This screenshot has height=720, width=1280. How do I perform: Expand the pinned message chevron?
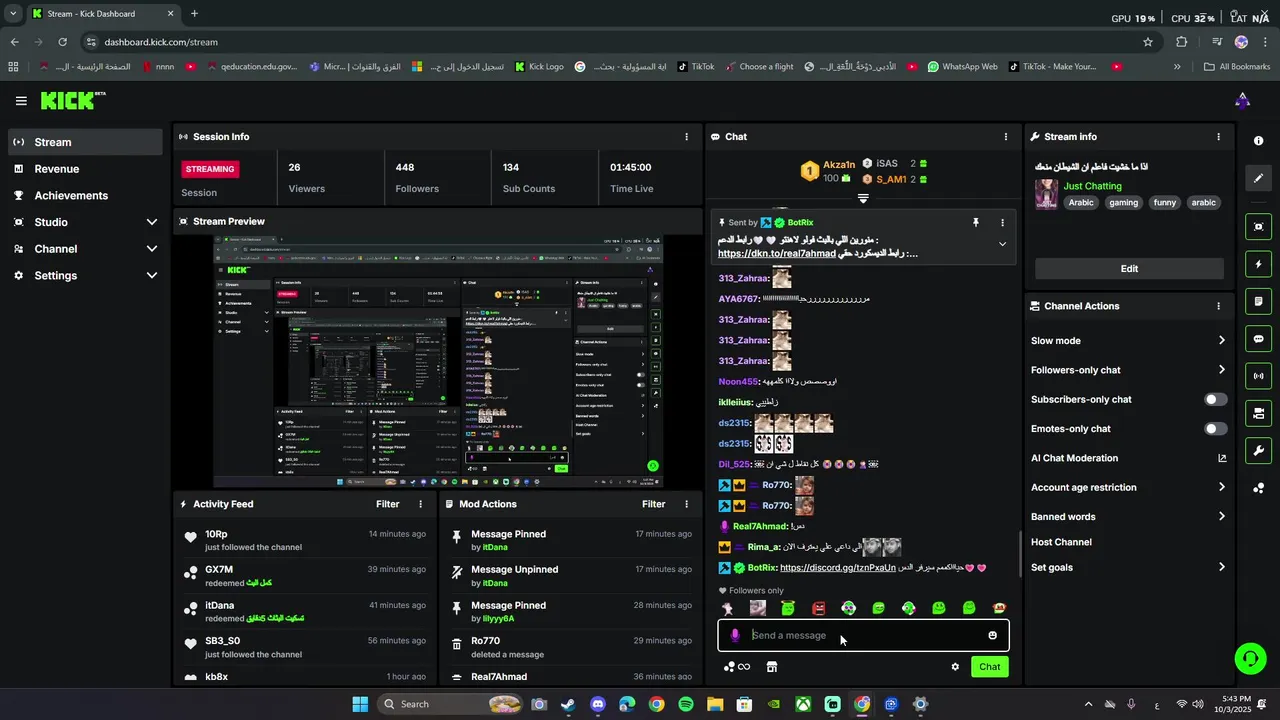pos(1002,244)
